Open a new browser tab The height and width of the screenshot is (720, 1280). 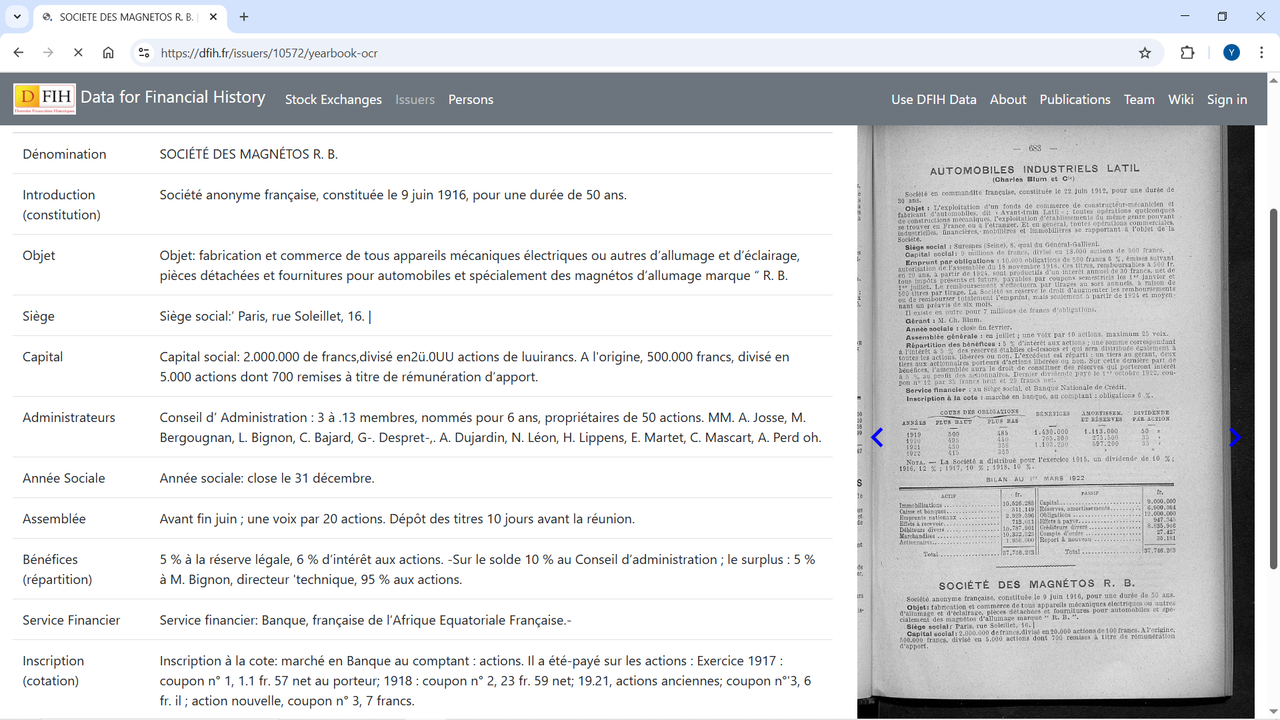[243, 17]
